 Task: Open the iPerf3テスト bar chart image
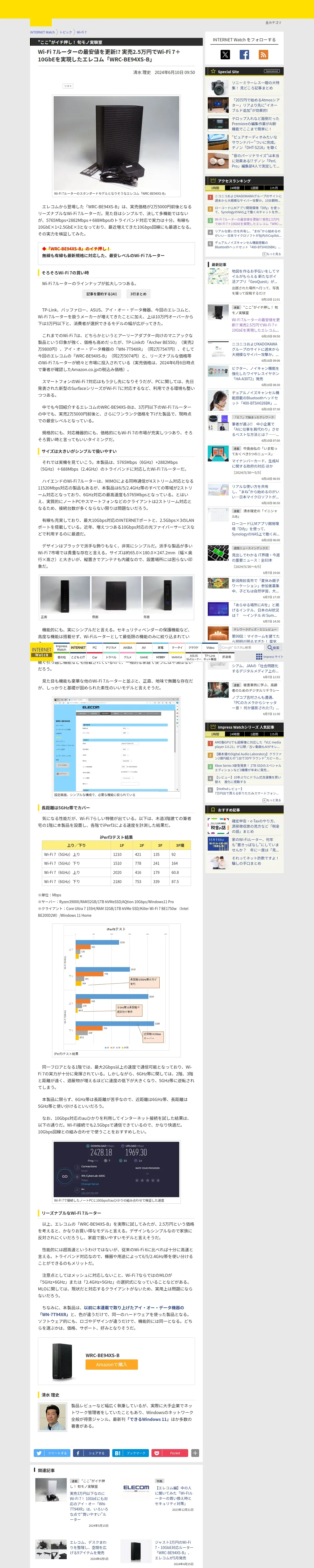pos(116,987)
